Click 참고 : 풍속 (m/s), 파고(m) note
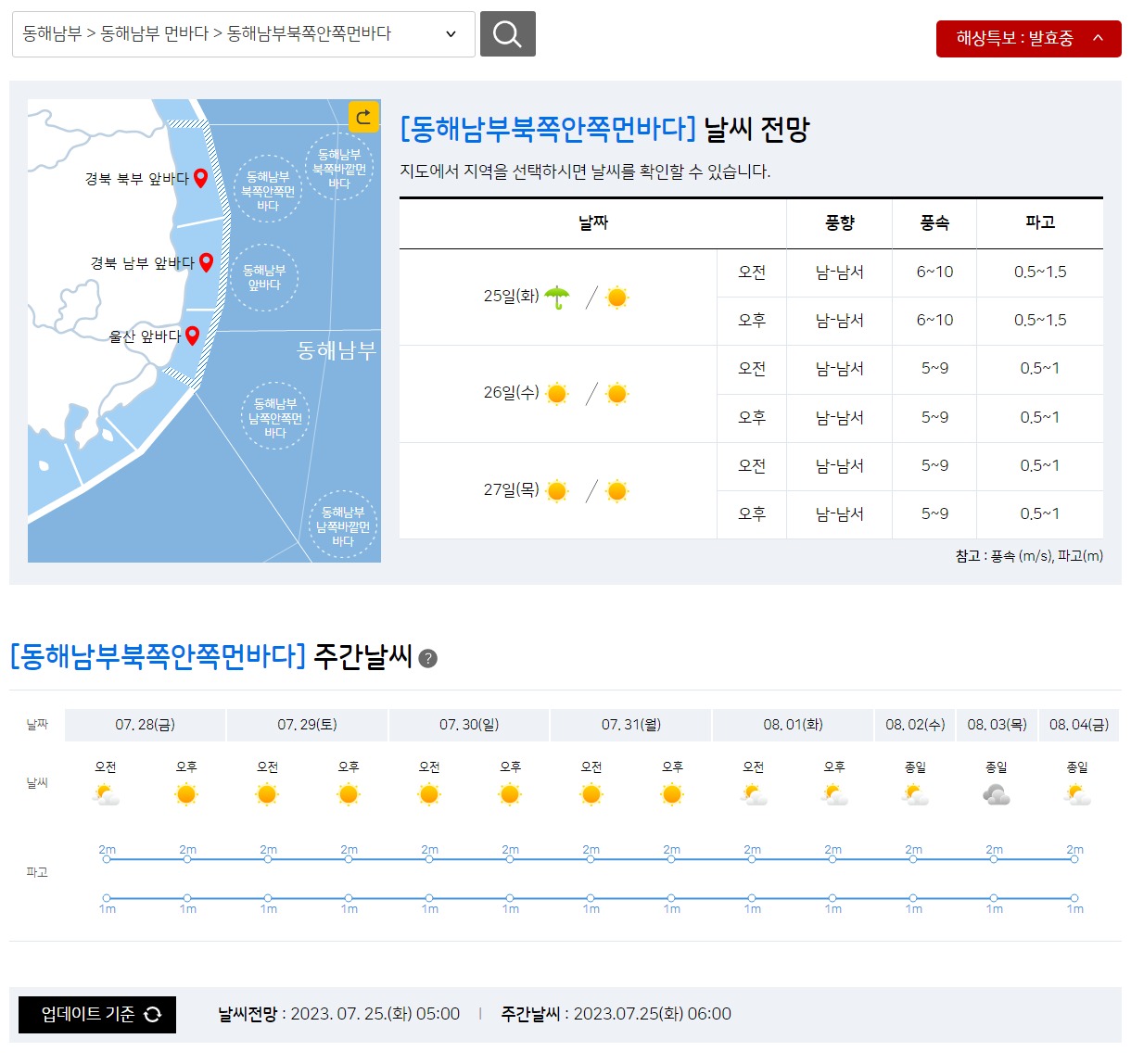The image size is (1131, 1064). click(1029, 556)
